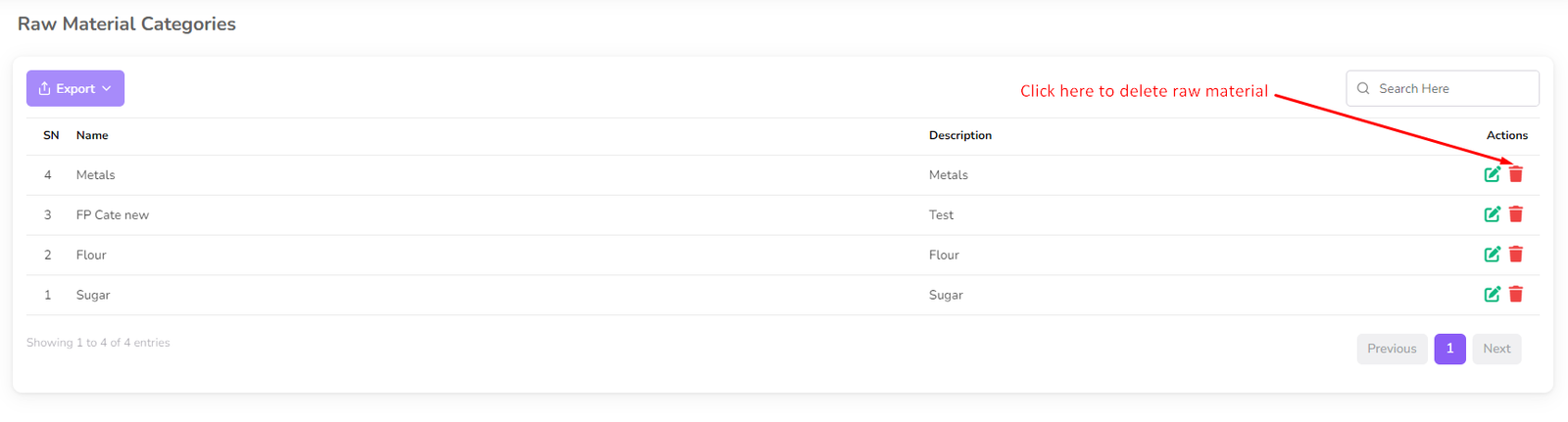Sort by the Description column header
The height and width of the screenshot is (422, 1568).
pos(959,135)
